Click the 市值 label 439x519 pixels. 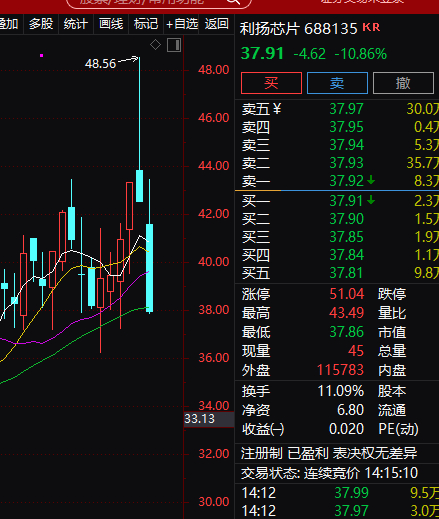coord(392,332)
